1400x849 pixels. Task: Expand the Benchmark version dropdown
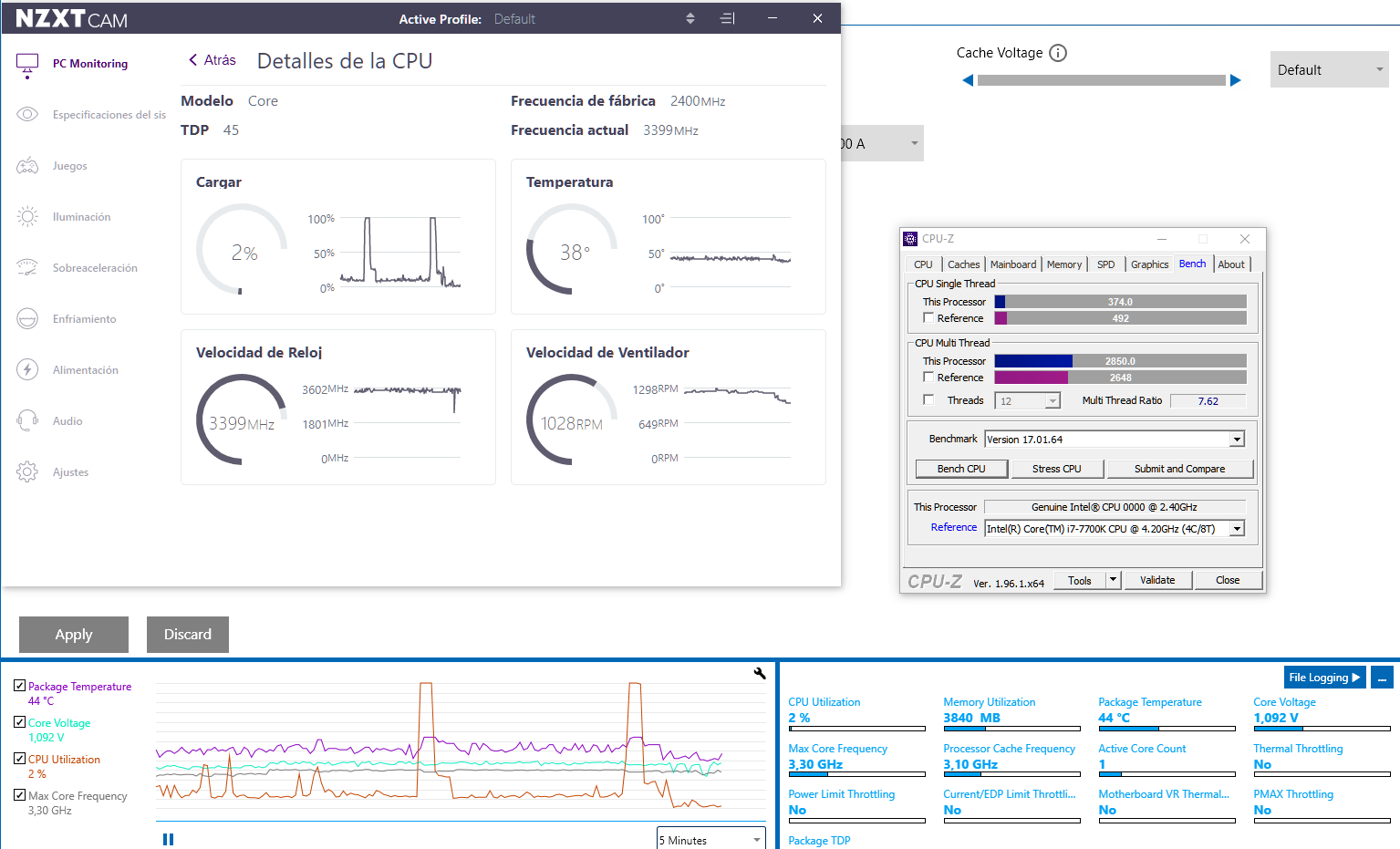1237,440
